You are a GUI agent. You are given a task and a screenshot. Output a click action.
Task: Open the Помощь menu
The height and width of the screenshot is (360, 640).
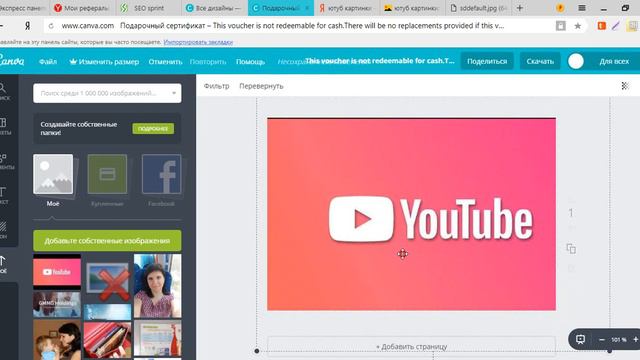250,62
